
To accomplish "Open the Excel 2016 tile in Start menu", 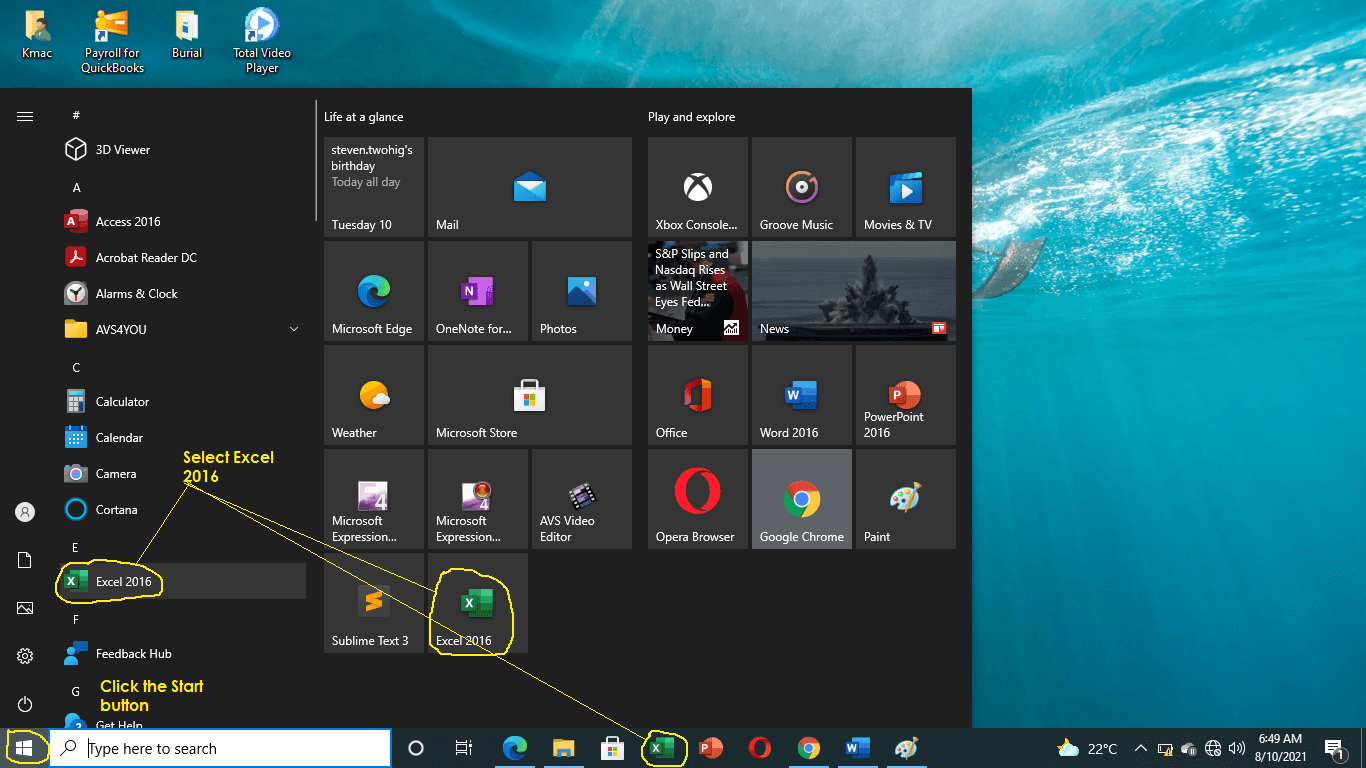I will click(x=477, y=603).
